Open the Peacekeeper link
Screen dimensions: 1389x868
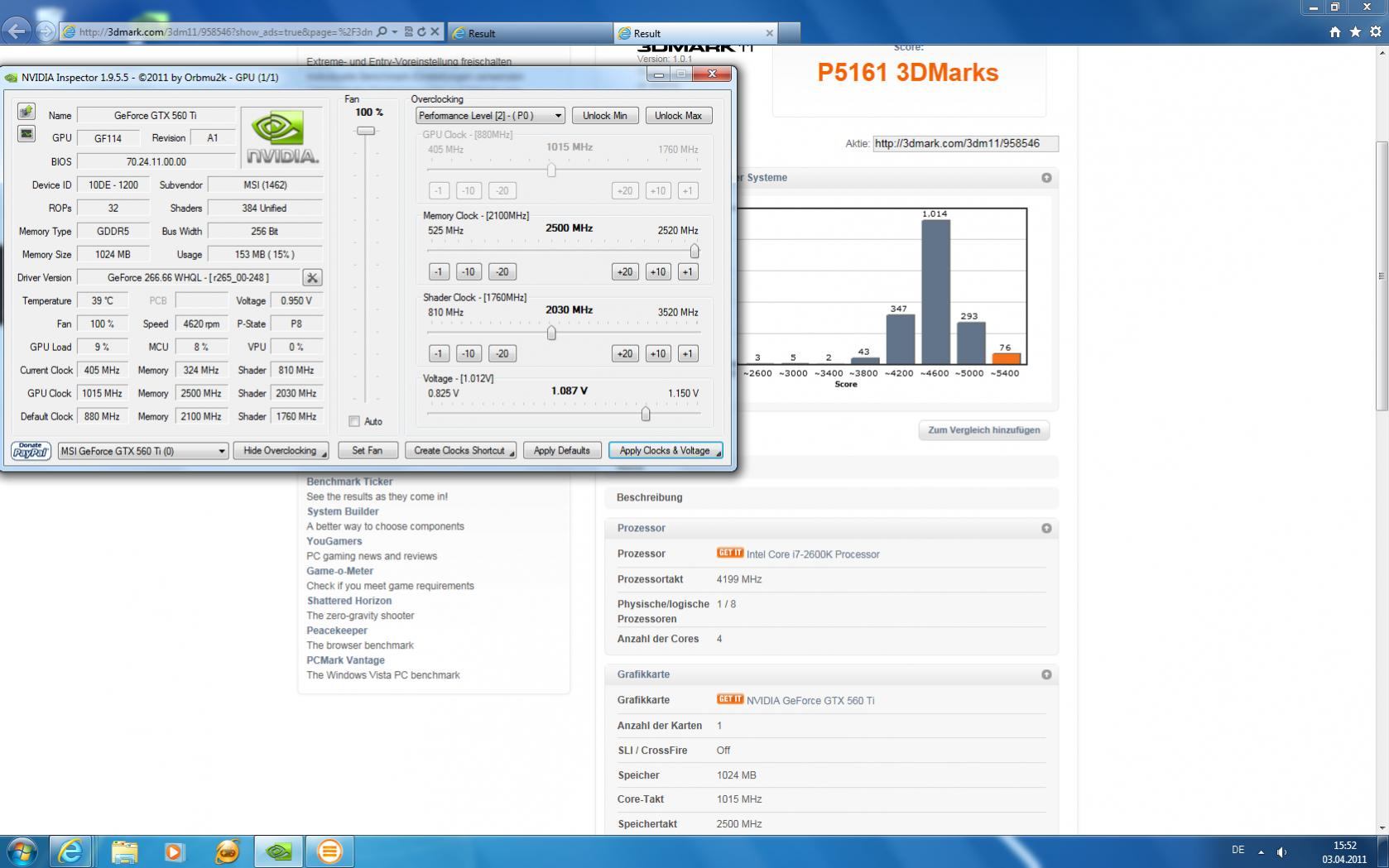pos(337,631)
